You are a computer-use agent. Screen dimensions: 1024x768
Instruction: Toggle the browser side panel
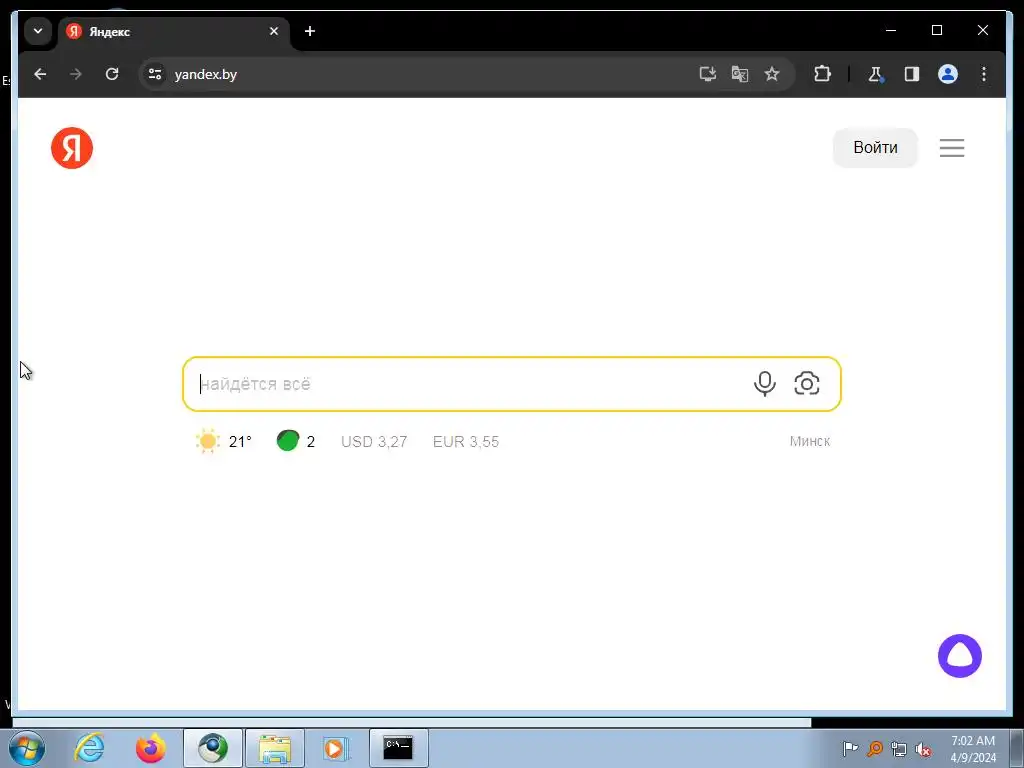pos(912,74)
